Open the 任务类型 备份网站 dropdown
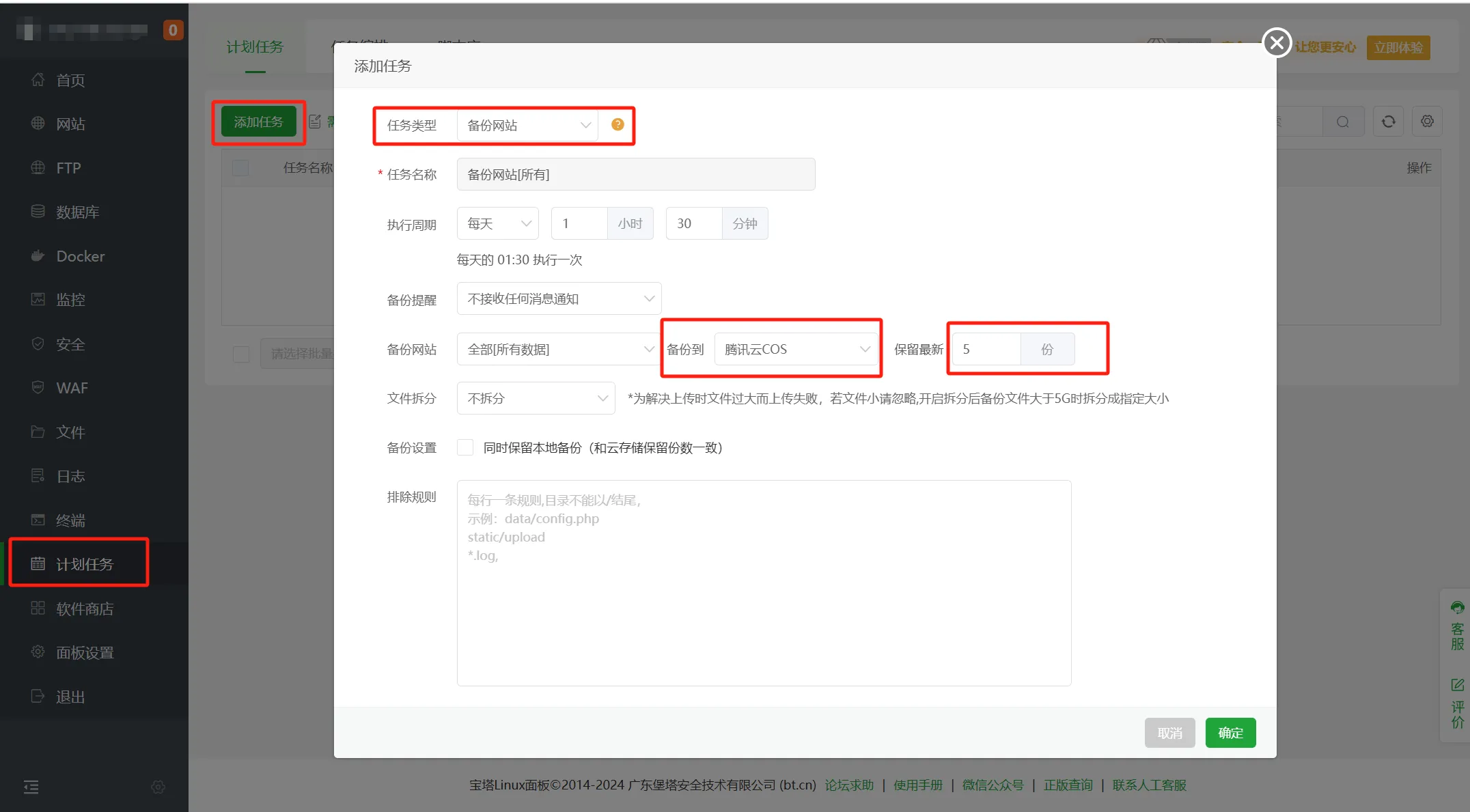Image resolution: width=1470 pixels, height=812 pixels. [x=527, y=125]
